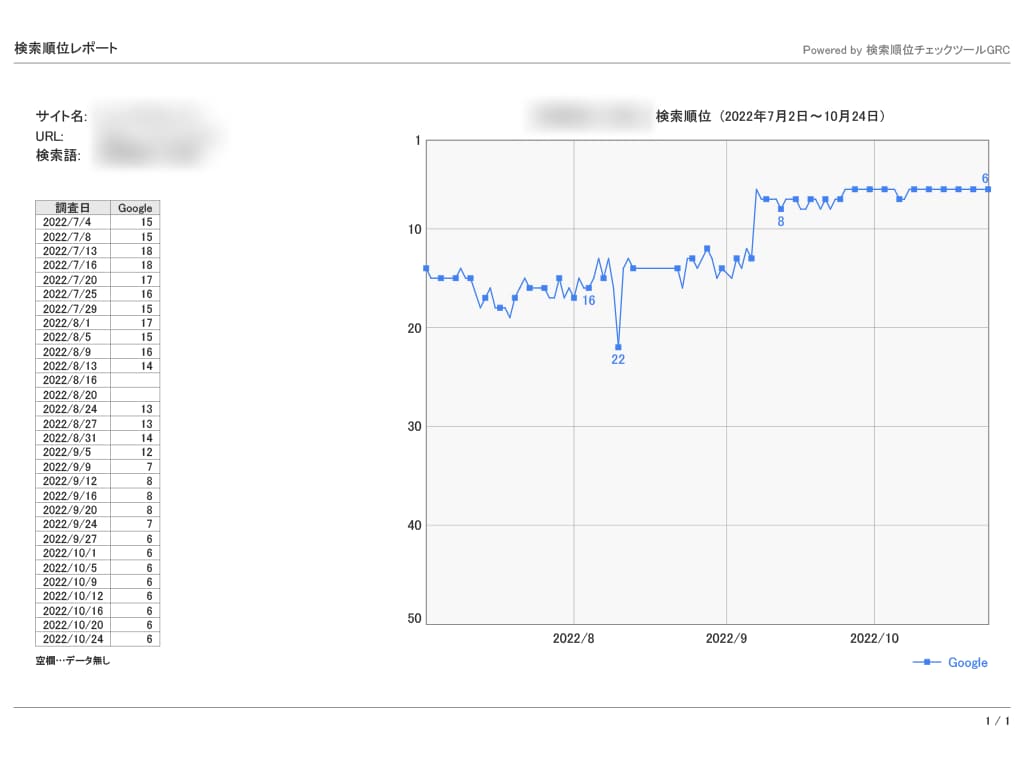Click the rank value in the 2022/8/5 row
Screen dimensions: 1024x768
point(146,337)
